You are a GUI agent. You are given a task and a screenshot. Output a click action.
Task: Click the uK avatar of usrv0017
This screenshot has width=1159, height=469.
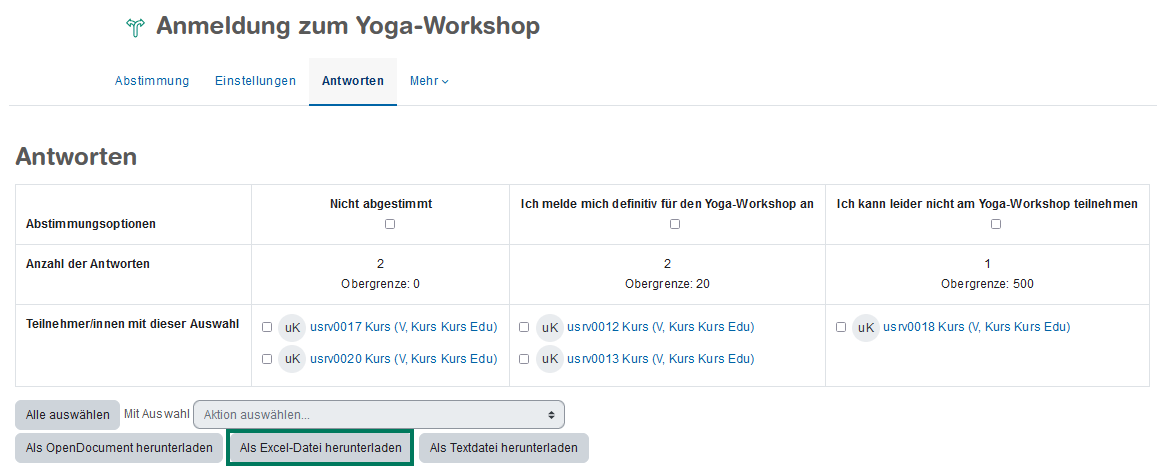point(291,327)
